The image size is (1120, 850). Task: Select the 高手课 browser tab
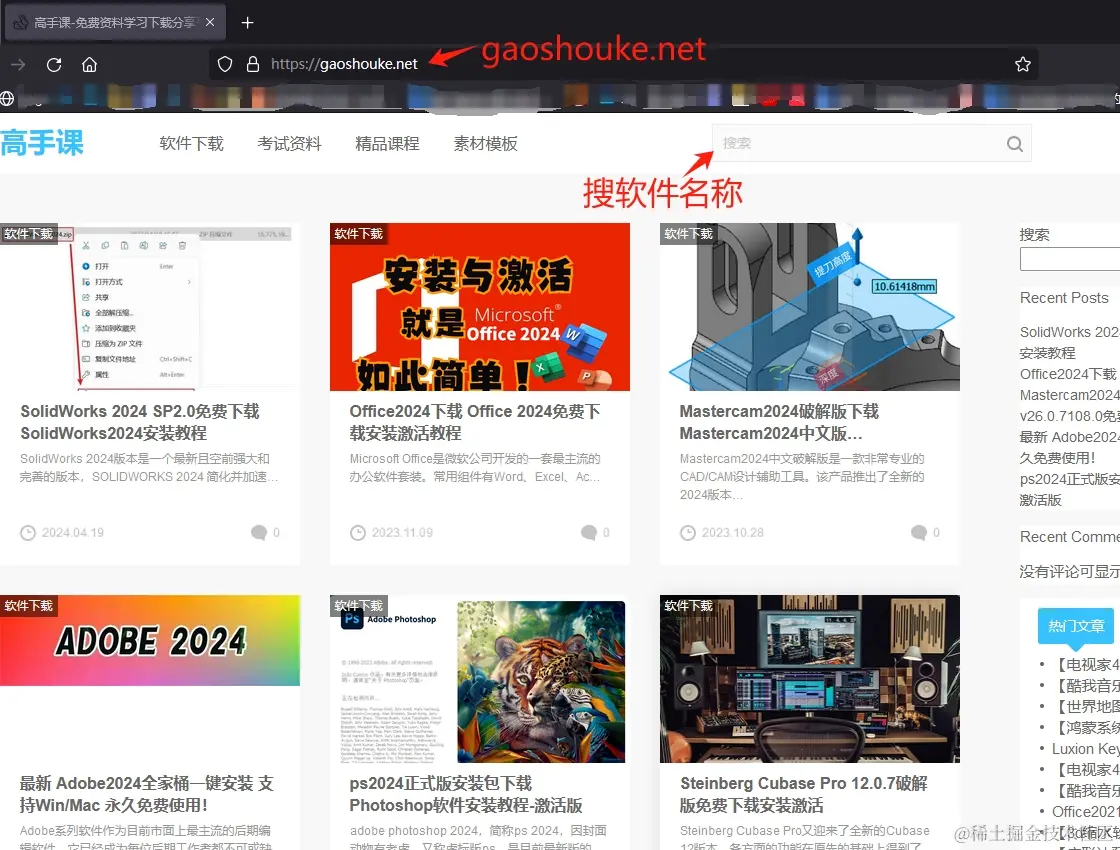(110, 21)
